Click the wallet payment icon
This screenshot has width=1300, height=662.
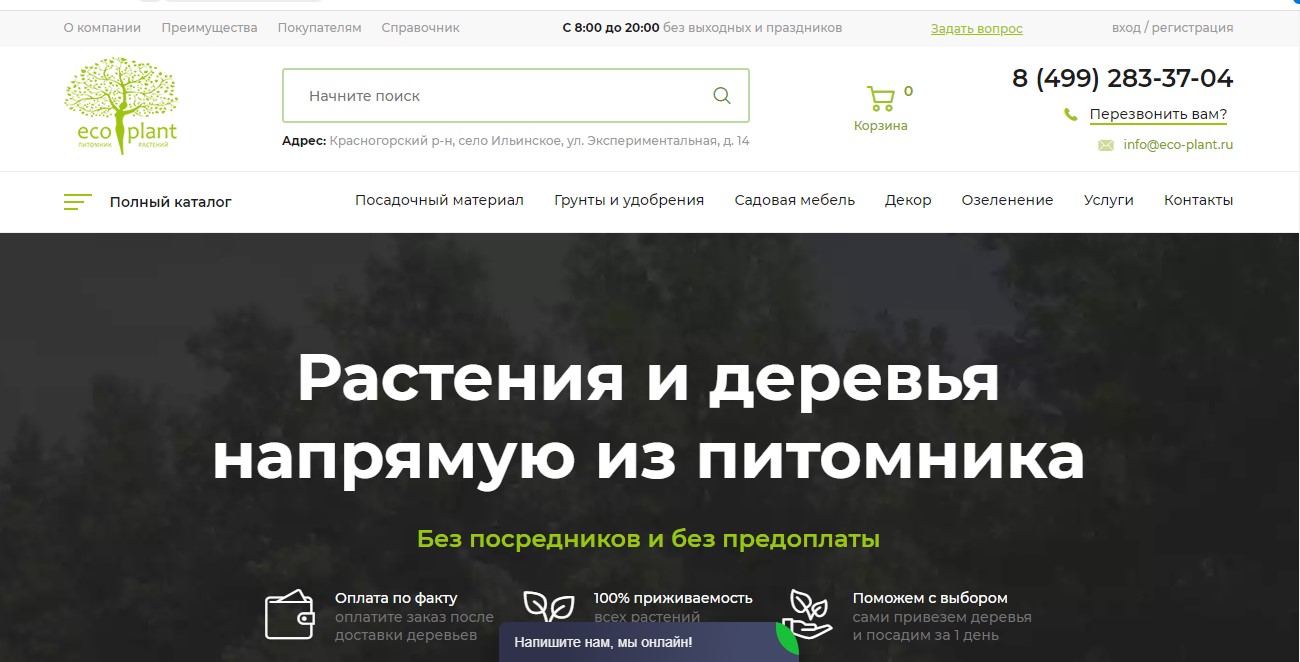tap(289, 615)
